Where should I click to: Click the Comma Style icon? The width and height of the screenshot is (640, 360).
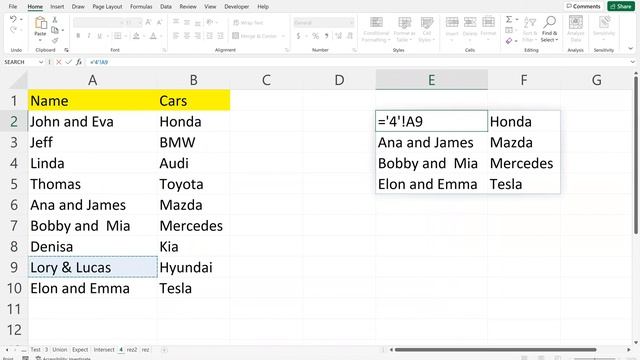coord(327,36)
